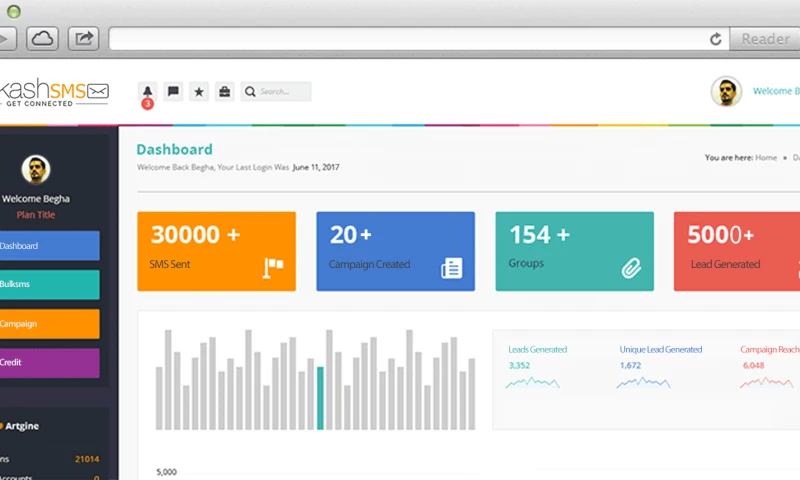The image size is (800, 480).
Task: Open the Dashboard sidebar menu item
Action: 48,246
